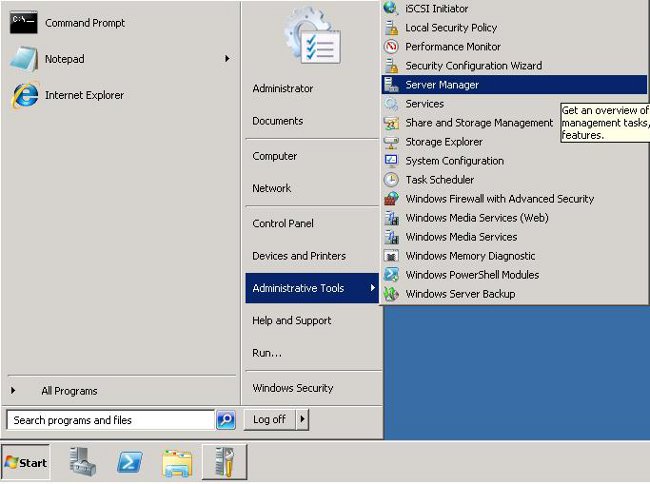650x484 pixels.
Task: Click the Local Security Policy icon
Action: (x=391, y=27)
